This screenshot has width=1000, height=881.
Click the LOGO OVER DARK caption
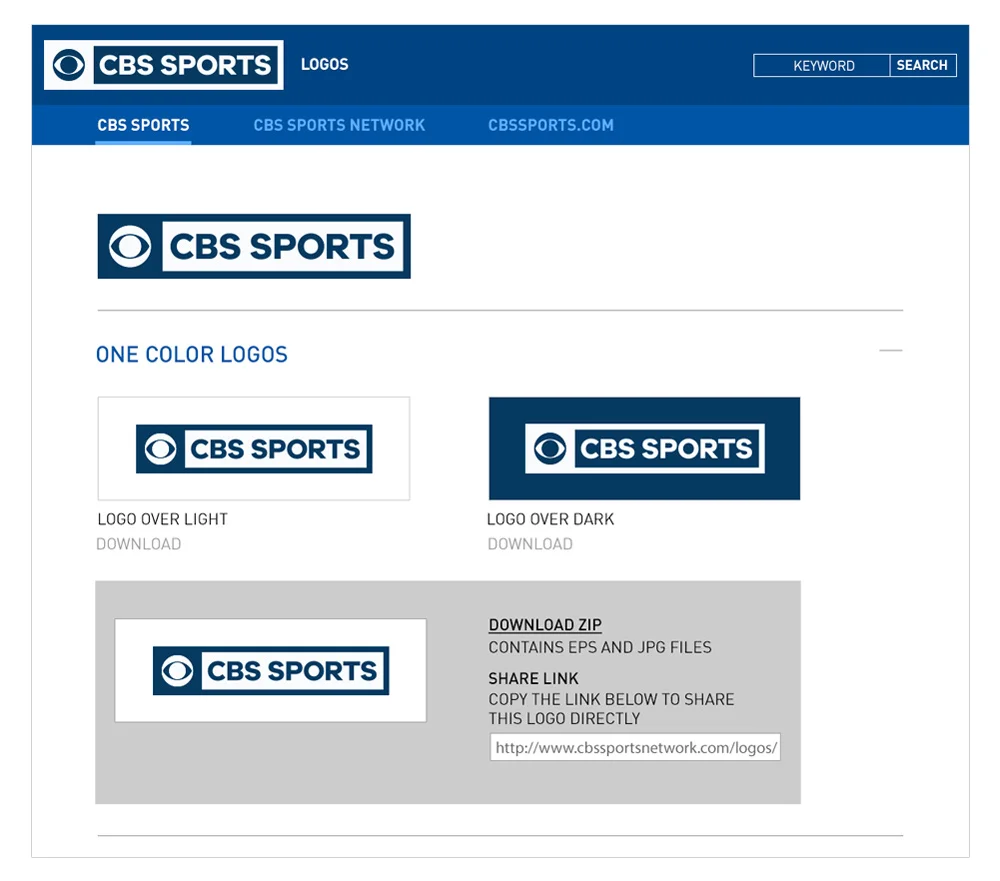tap(550, 519)
